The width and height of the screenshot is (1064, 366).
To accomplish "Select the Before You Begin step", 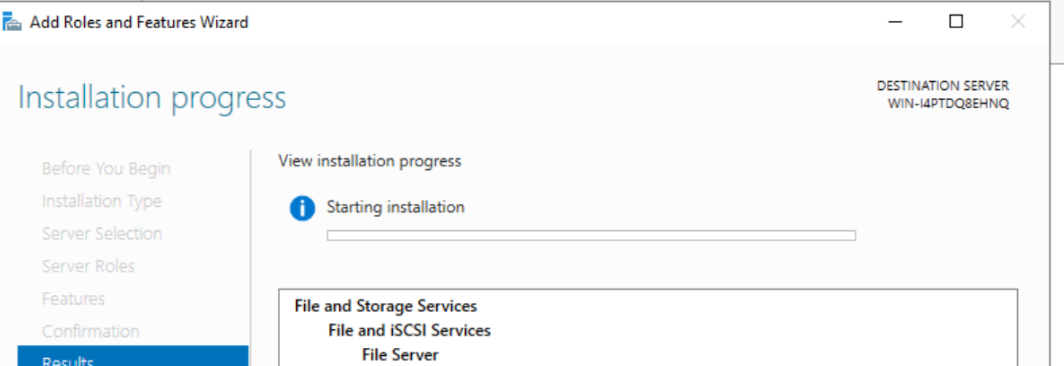I will pos(106,168).
